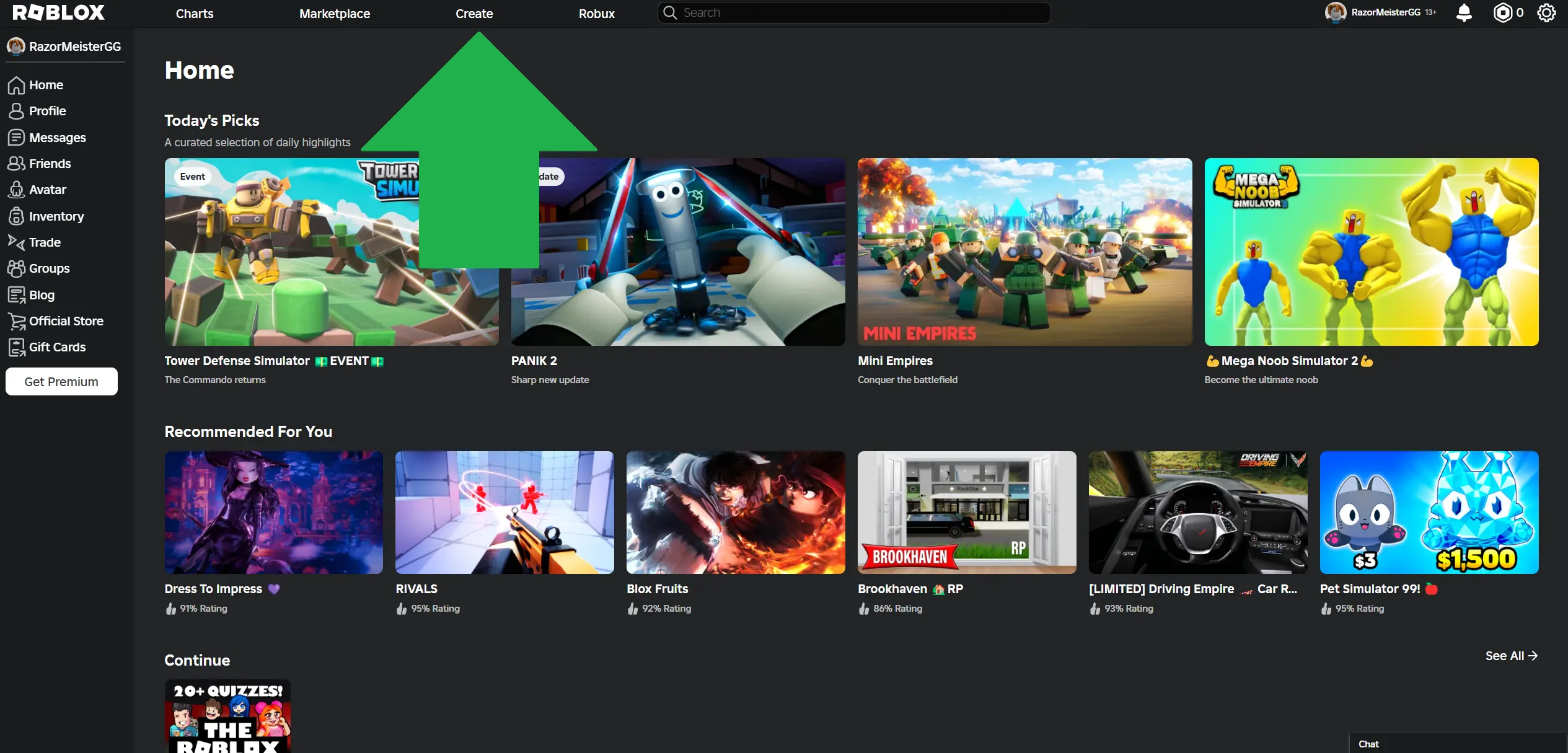This screenshot has width=1568, height=753.
Task: Click thumbs-up icon under Driving Empire
Action: pos(1095,609)
